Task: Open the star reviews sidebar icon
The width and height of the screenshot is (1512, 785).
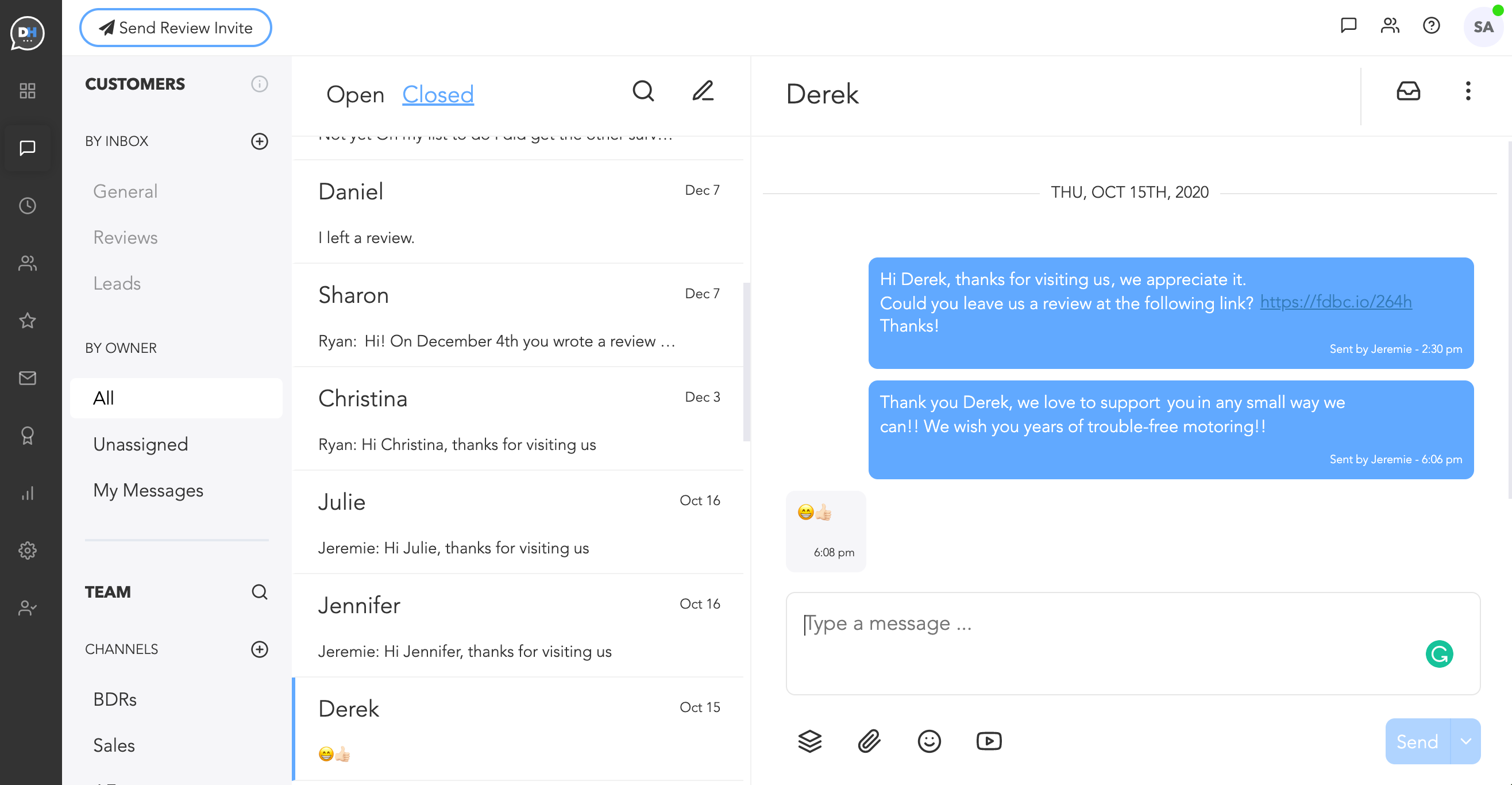Action: coord(28,321)
